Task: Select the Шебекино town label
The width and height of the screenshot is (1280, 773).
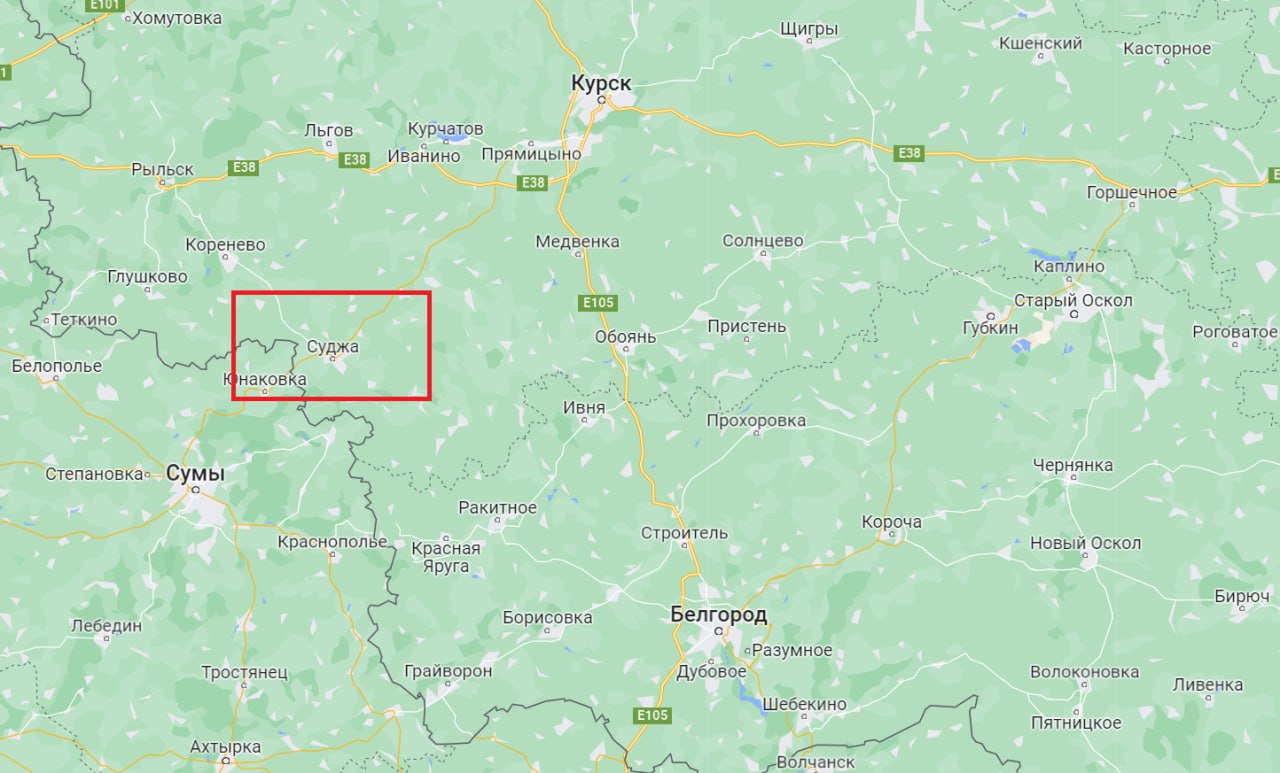Action: click(804, 704)
